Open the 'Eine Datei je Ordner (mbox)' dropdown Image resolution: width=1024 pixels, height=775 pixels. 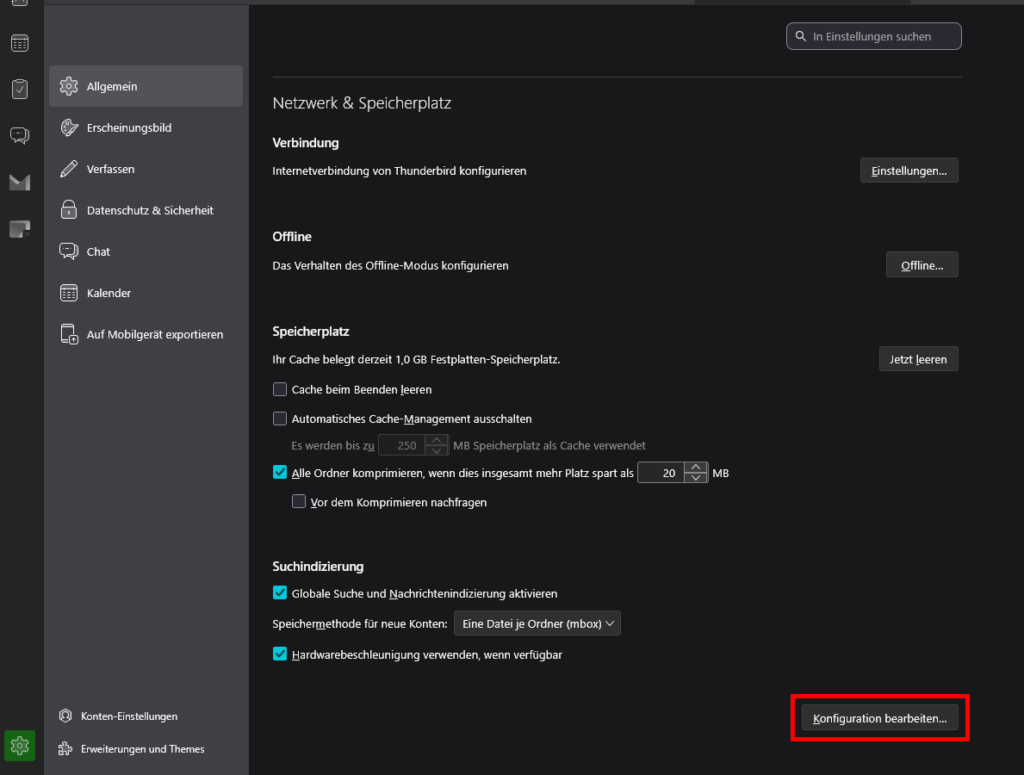pyautogui.click(x=537, y=624)
